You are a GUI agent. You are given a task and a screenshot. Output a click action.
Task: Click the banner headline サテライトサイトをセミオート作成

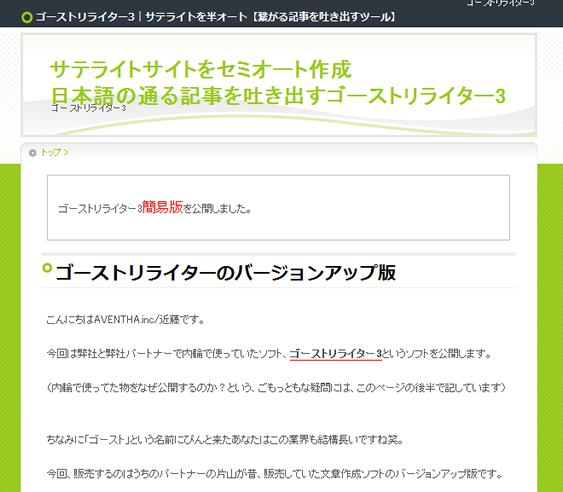click(200, 69)
